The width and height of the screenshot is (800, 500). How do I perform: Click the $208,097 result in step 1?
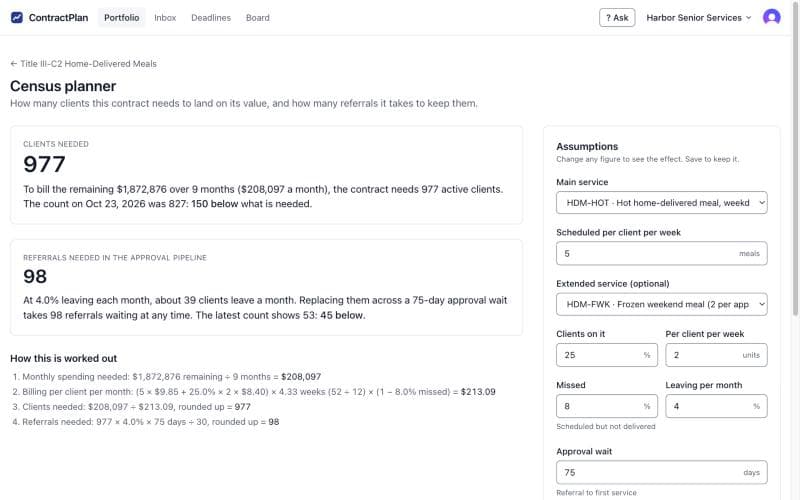(301, 377)
